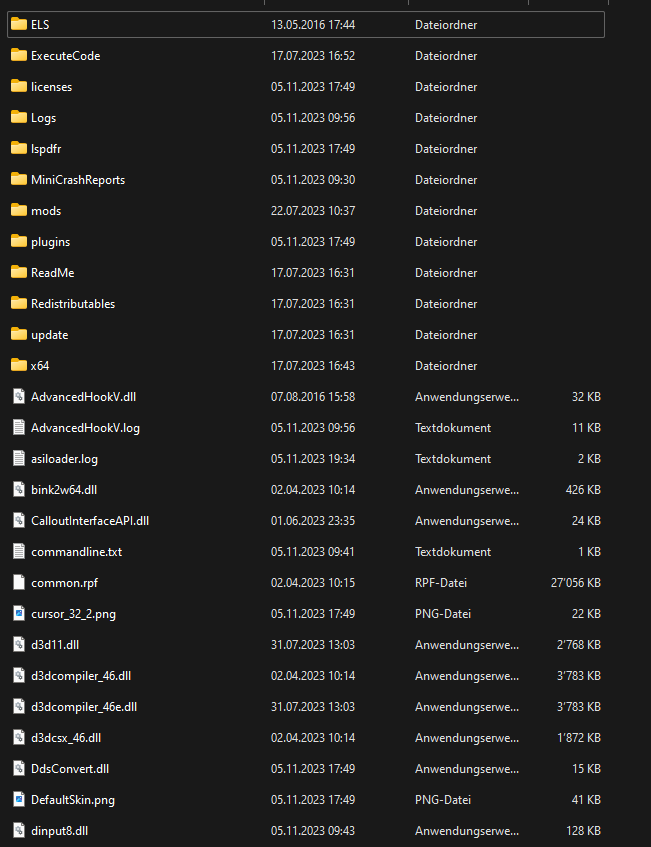The height and width of the screenshot is (847, 651).
Task: Click the x64 folder name
Action: pos(40,366)
